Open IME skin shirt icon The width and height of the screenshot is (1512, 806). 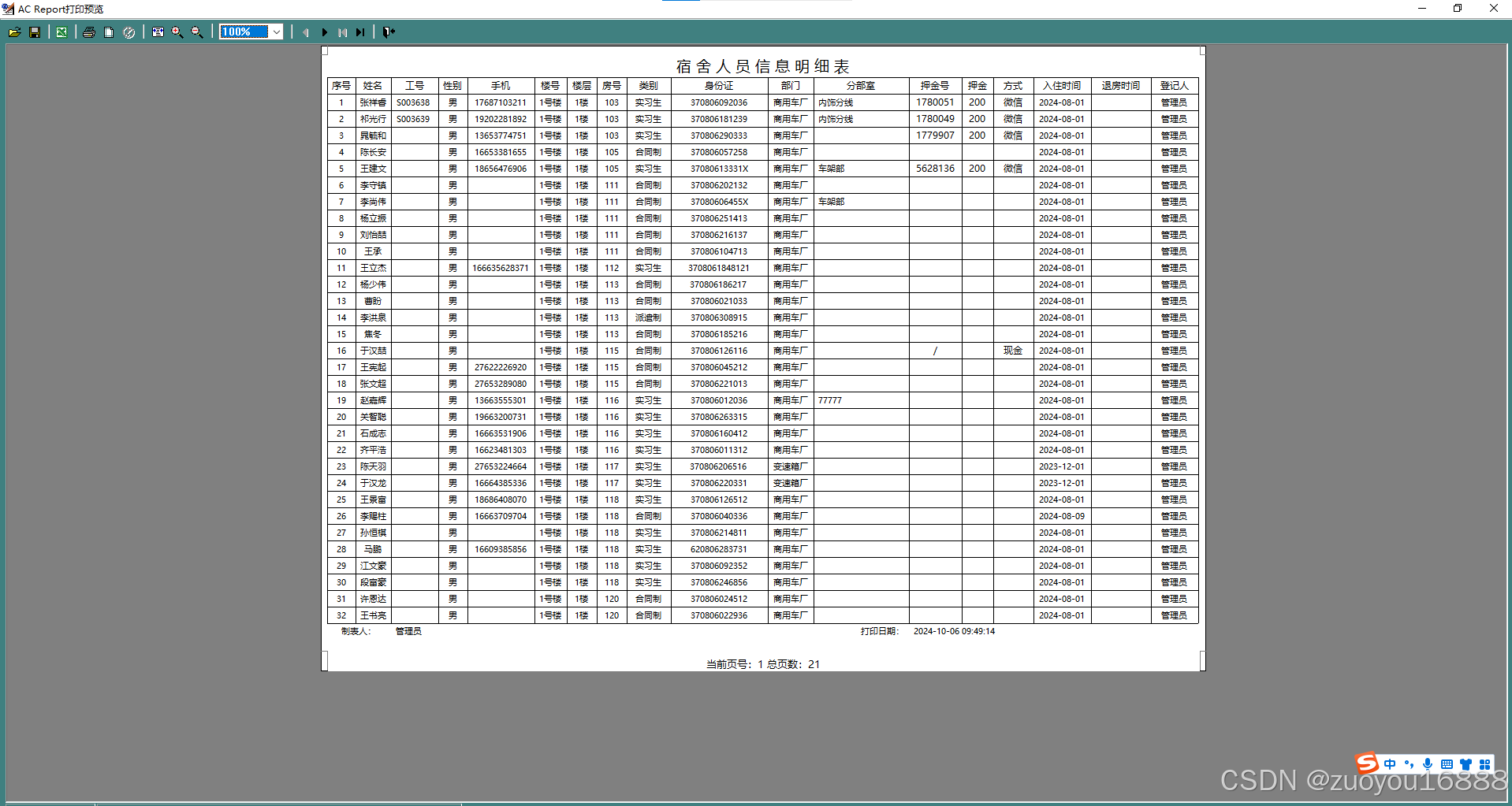pyautogui.click(x=1465, y=764)
